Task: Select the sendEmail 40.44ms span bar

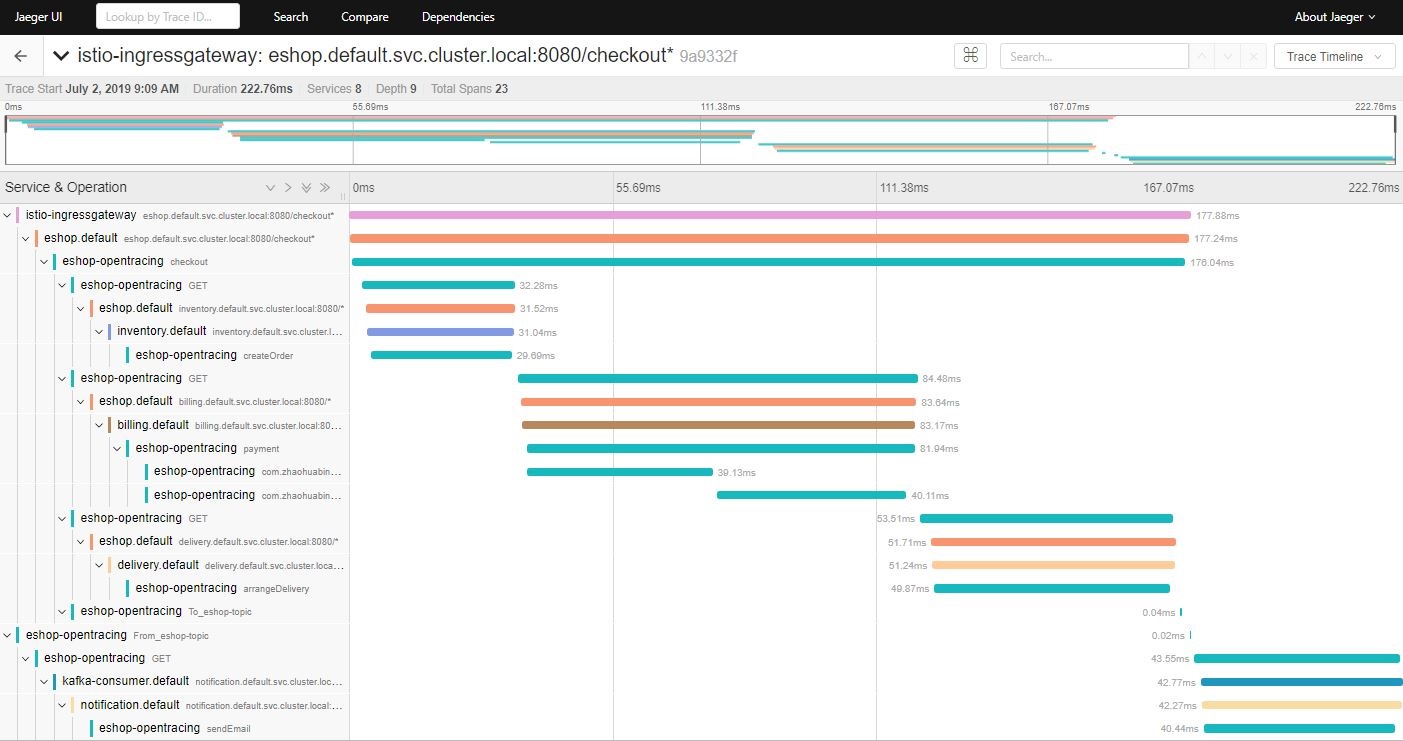Action: pos(1299,728)
